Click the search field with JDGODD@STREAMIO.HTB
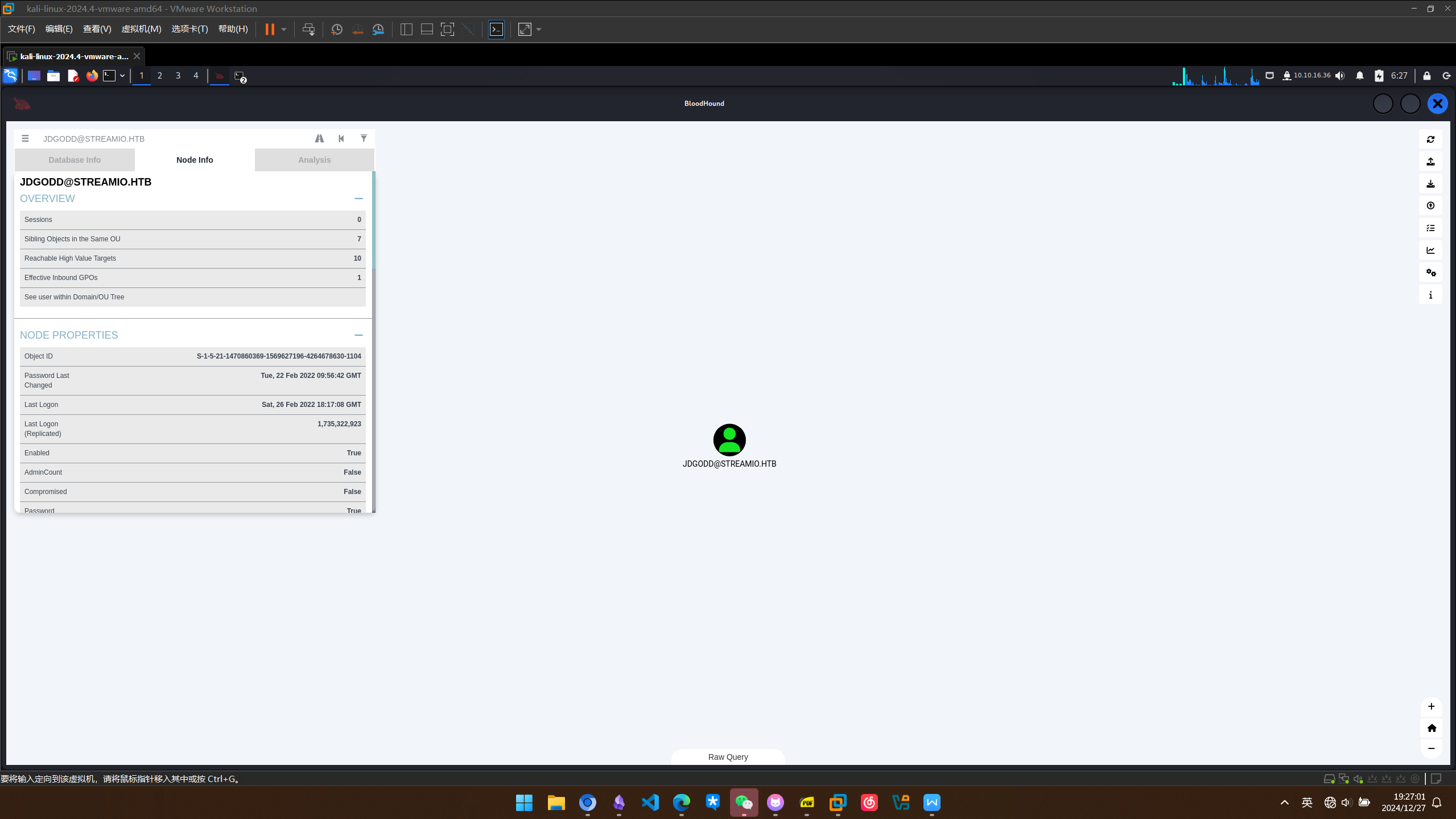Image resolution: width=1456 pixels, height=819 pixels. 171,138
